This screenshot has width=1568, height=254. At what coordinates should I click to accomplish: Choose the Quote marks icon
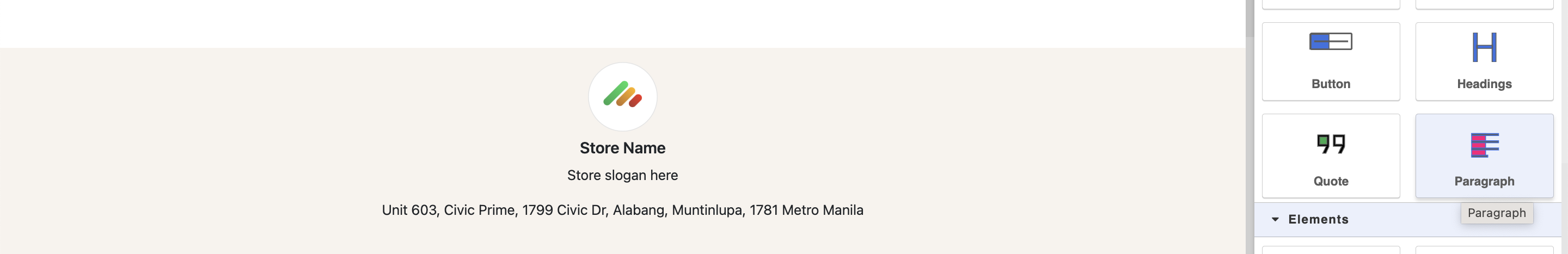1331,144
